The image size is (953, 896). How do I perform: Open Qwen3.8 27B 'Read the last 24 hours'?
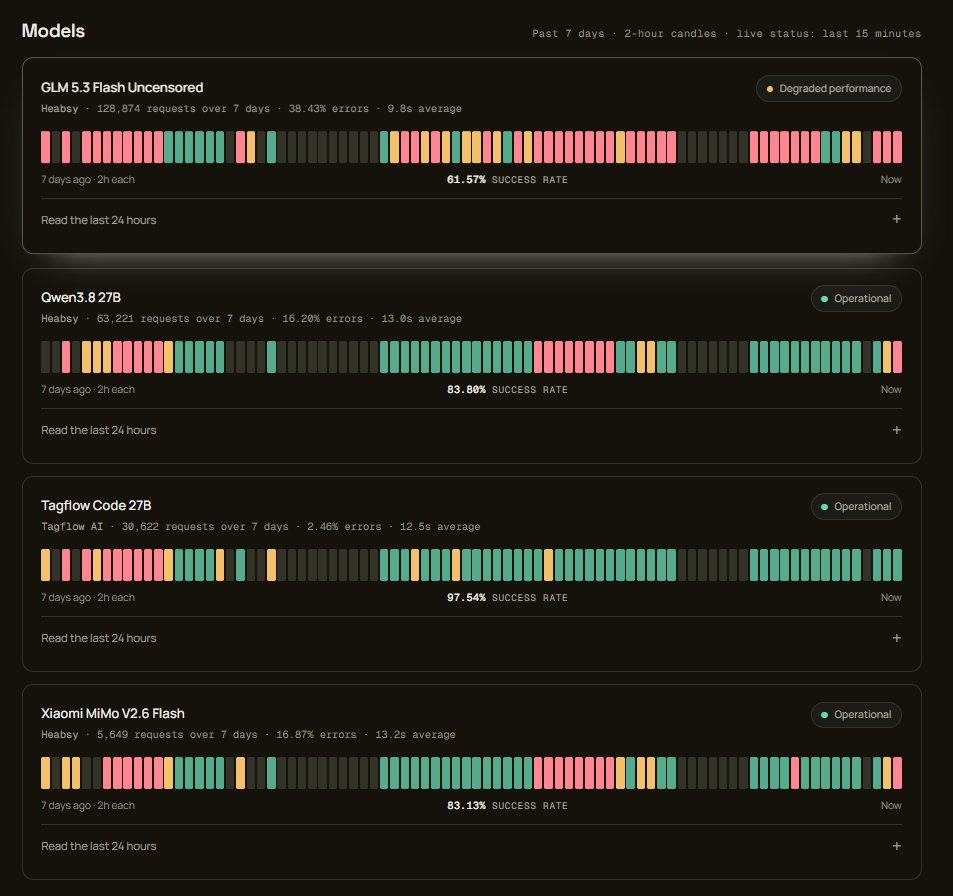click(98, 430)
